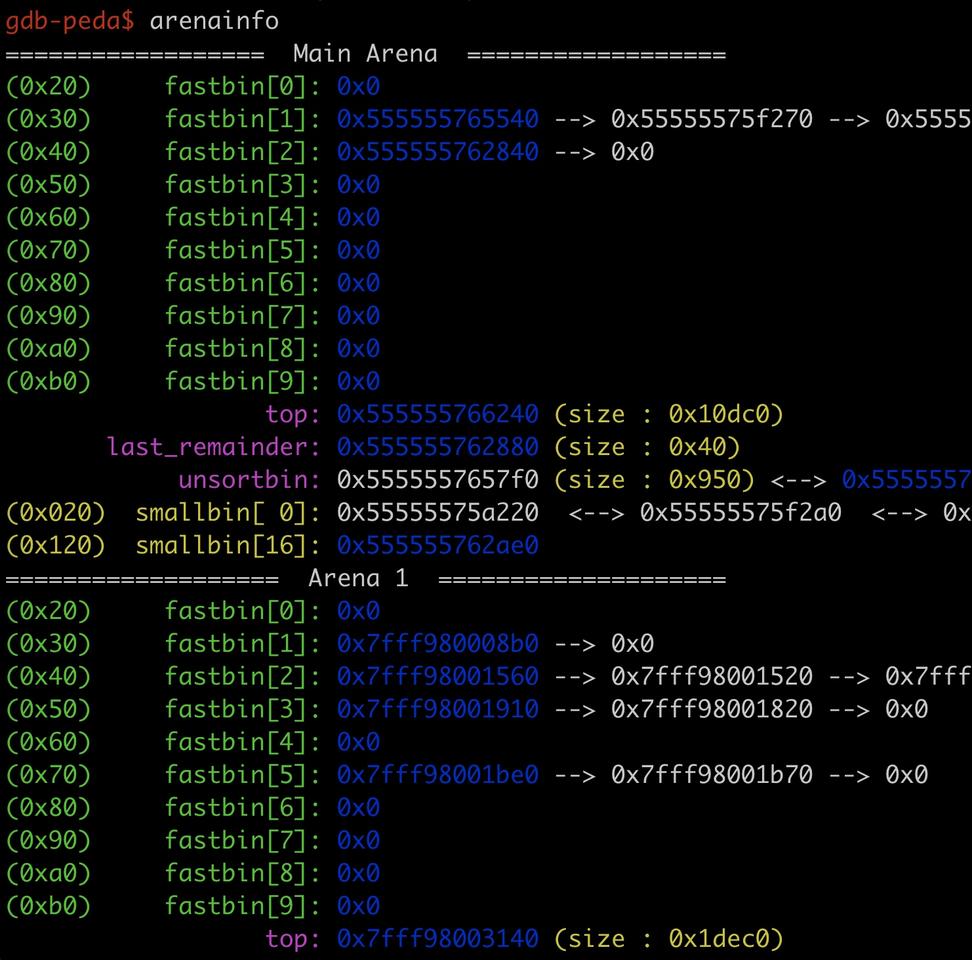
Task: Click the gdb-peda$ prompt text
Action: [69, 21]
